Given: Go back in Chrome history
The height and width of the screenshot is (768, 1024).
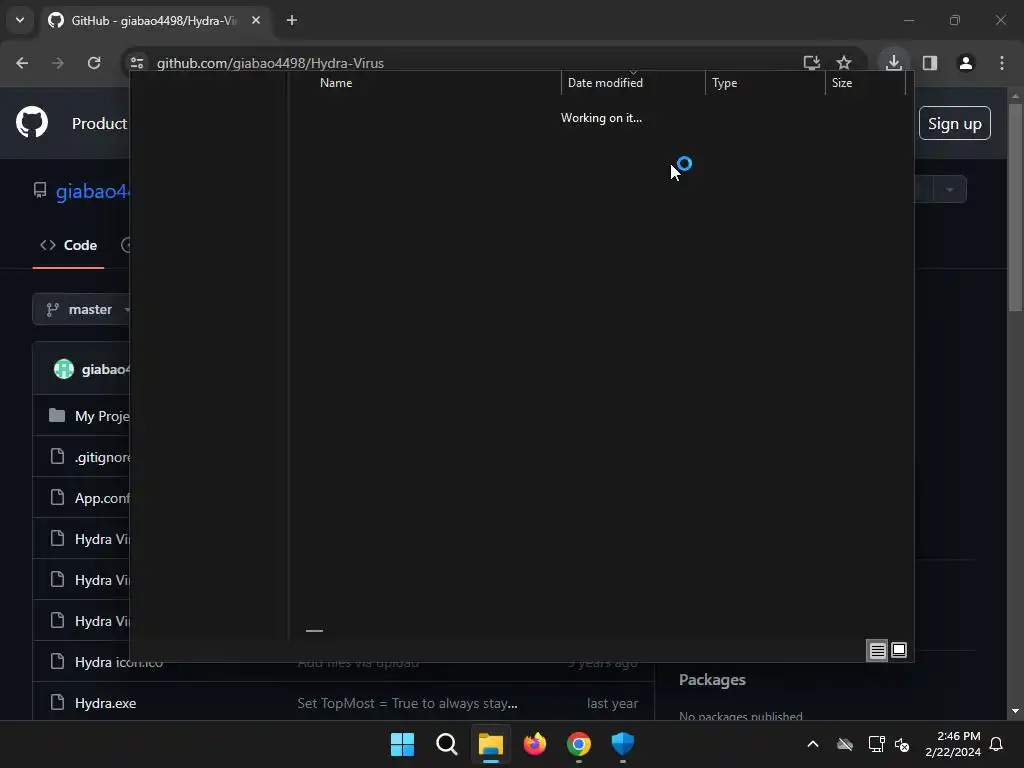Looking at the screenshot, I should click(x=22, y=63).
